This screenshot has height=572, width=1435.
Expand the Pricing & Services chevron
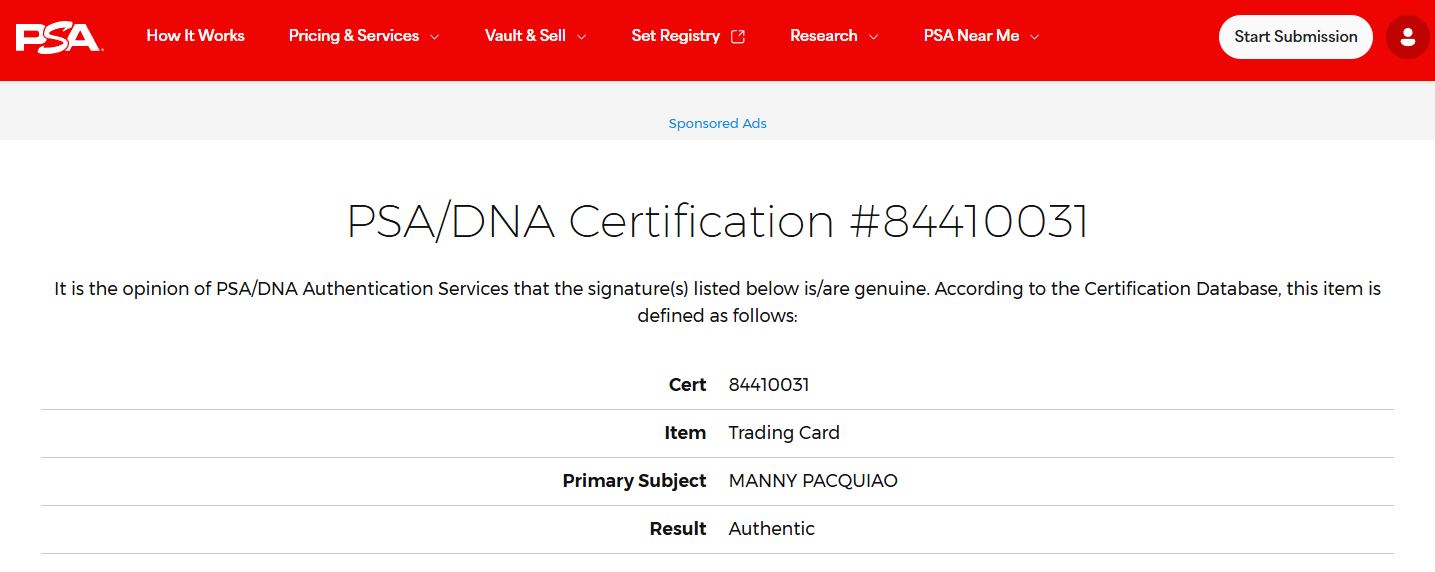tap(434, 37)
